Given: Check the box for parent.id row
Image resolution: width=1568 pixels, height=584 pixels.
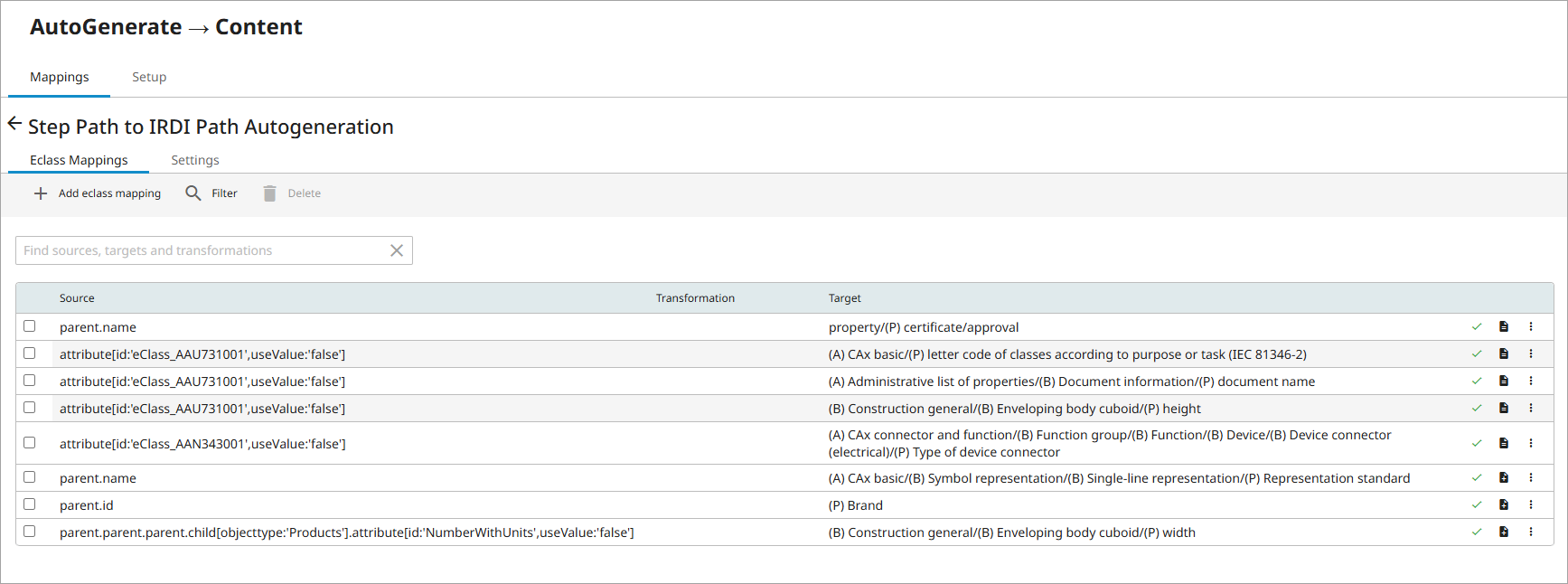Looking at the screenshot, I should point(30,504).
